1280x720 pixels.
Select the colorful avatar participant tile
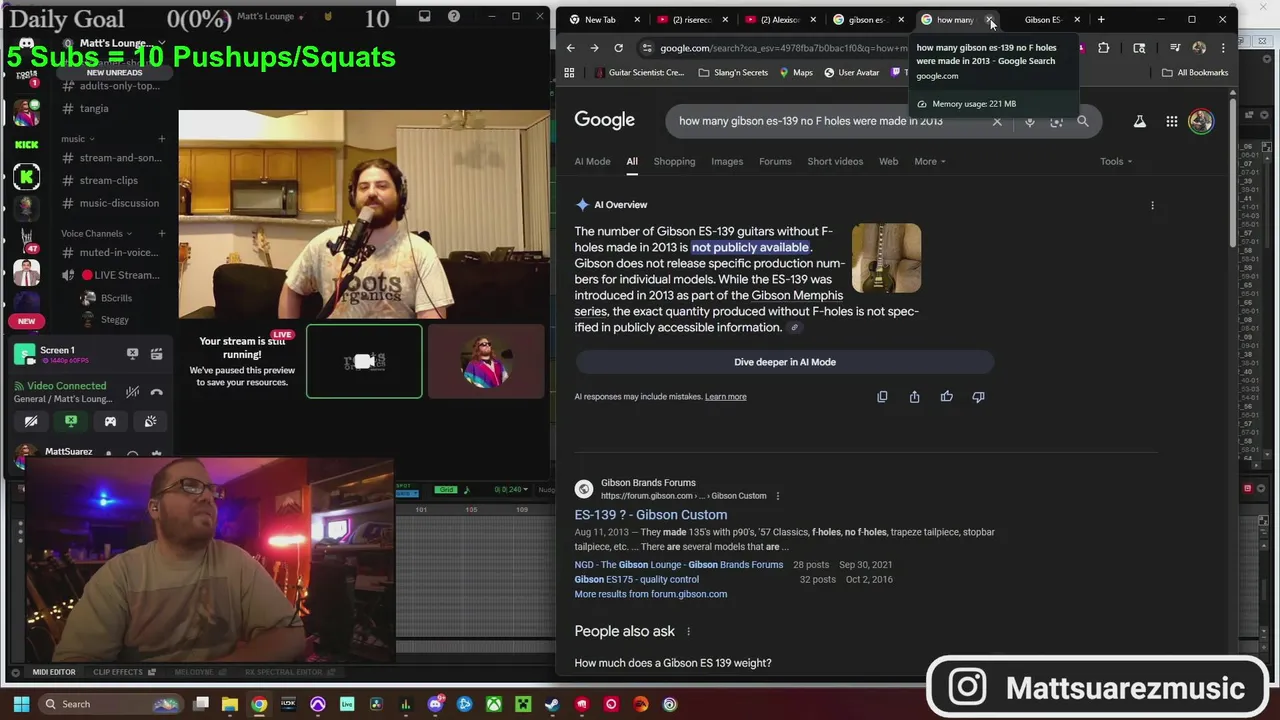point(486,361)
